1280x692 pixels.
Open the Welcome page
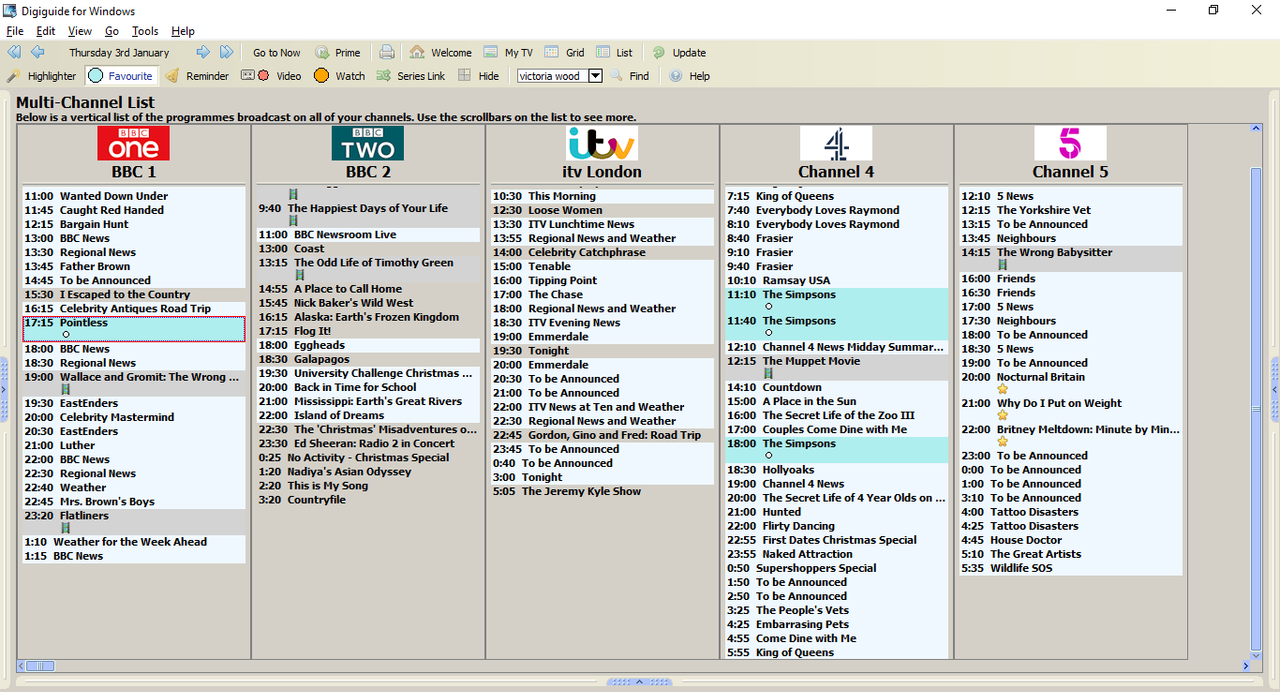(440, 53)
